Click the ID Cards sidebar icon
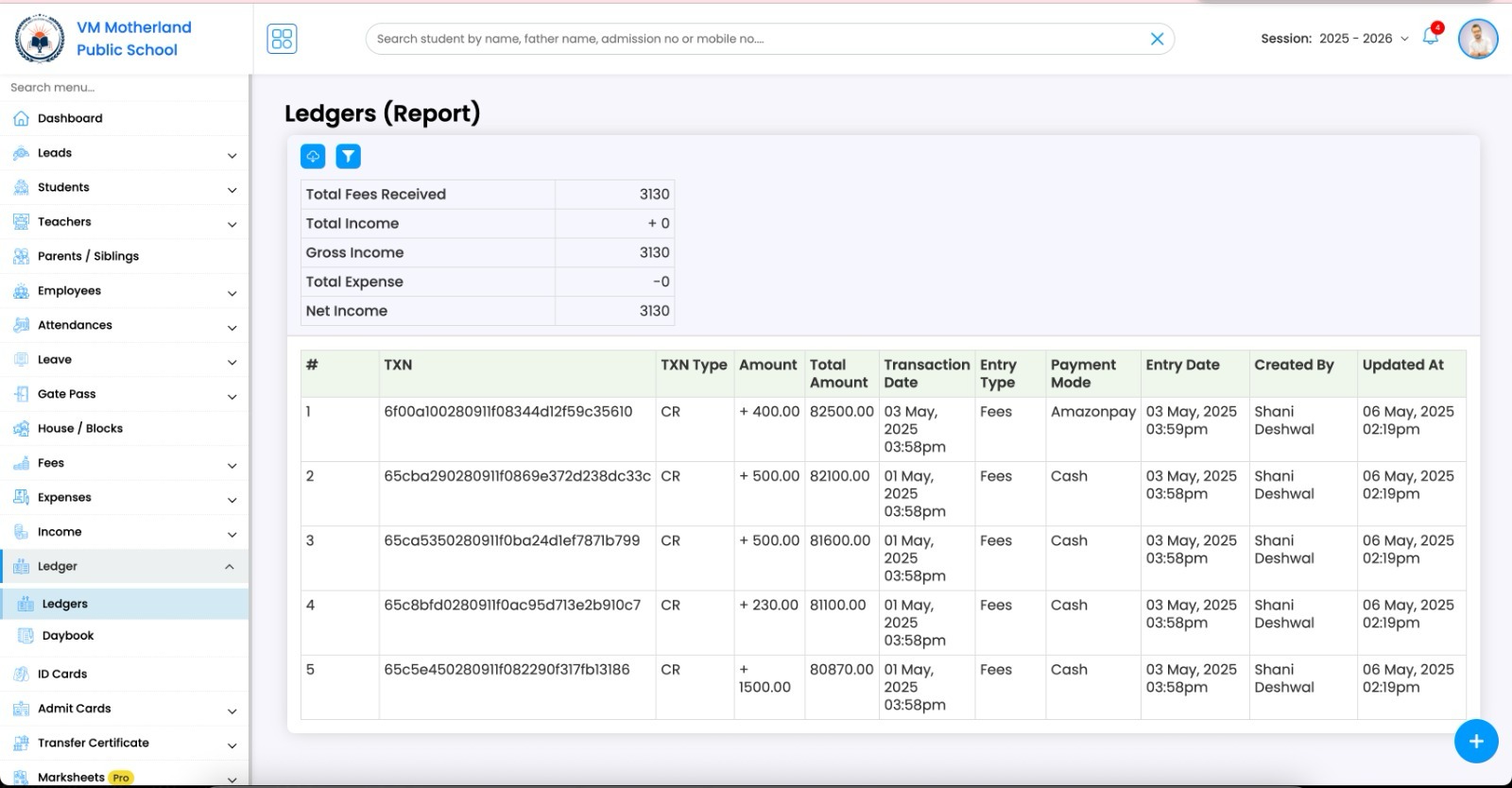The width and height of the screenshot is (1512, 788). (x=21, y=674)
